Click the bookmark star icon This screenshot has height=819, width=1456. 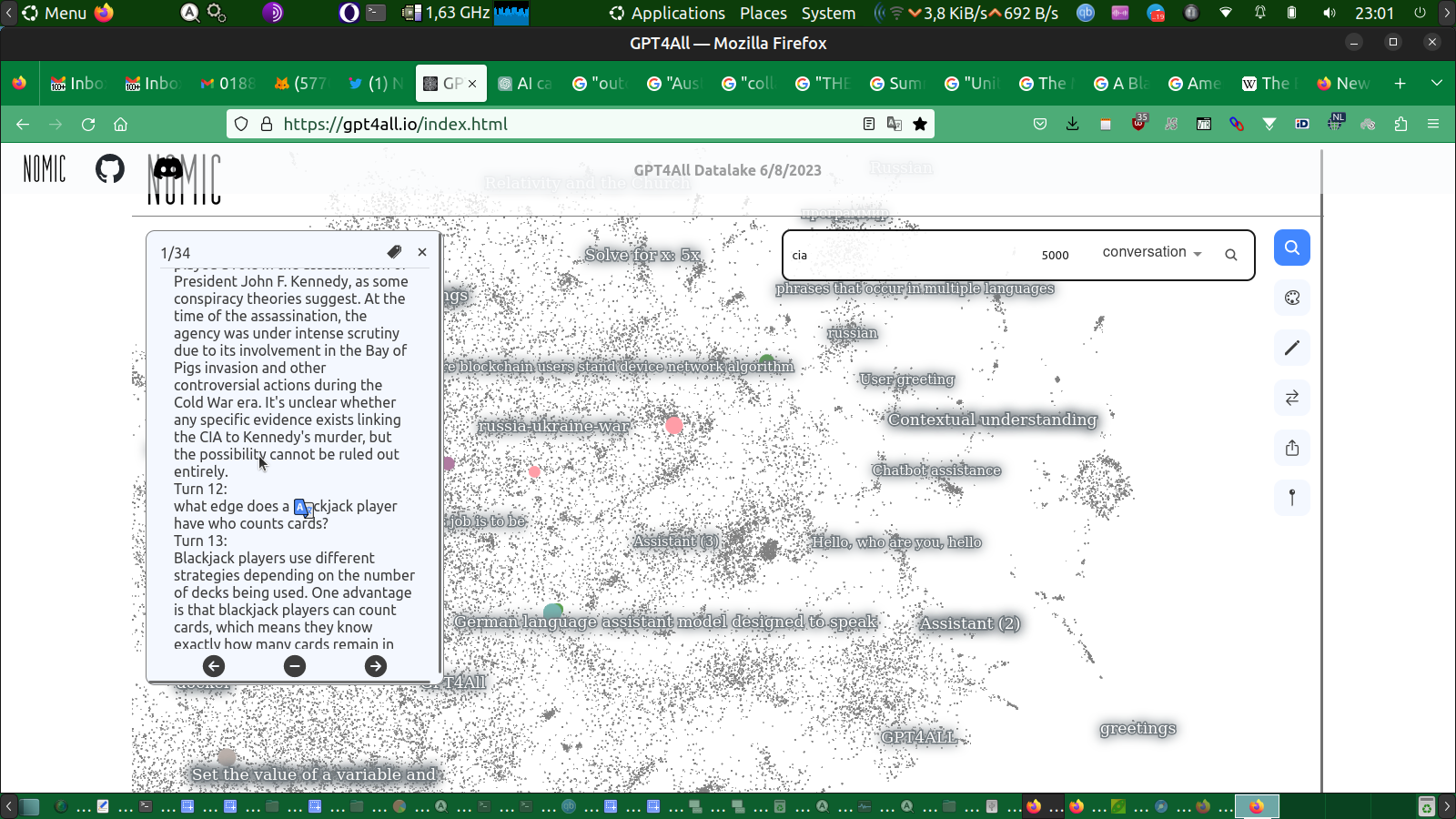920,124
